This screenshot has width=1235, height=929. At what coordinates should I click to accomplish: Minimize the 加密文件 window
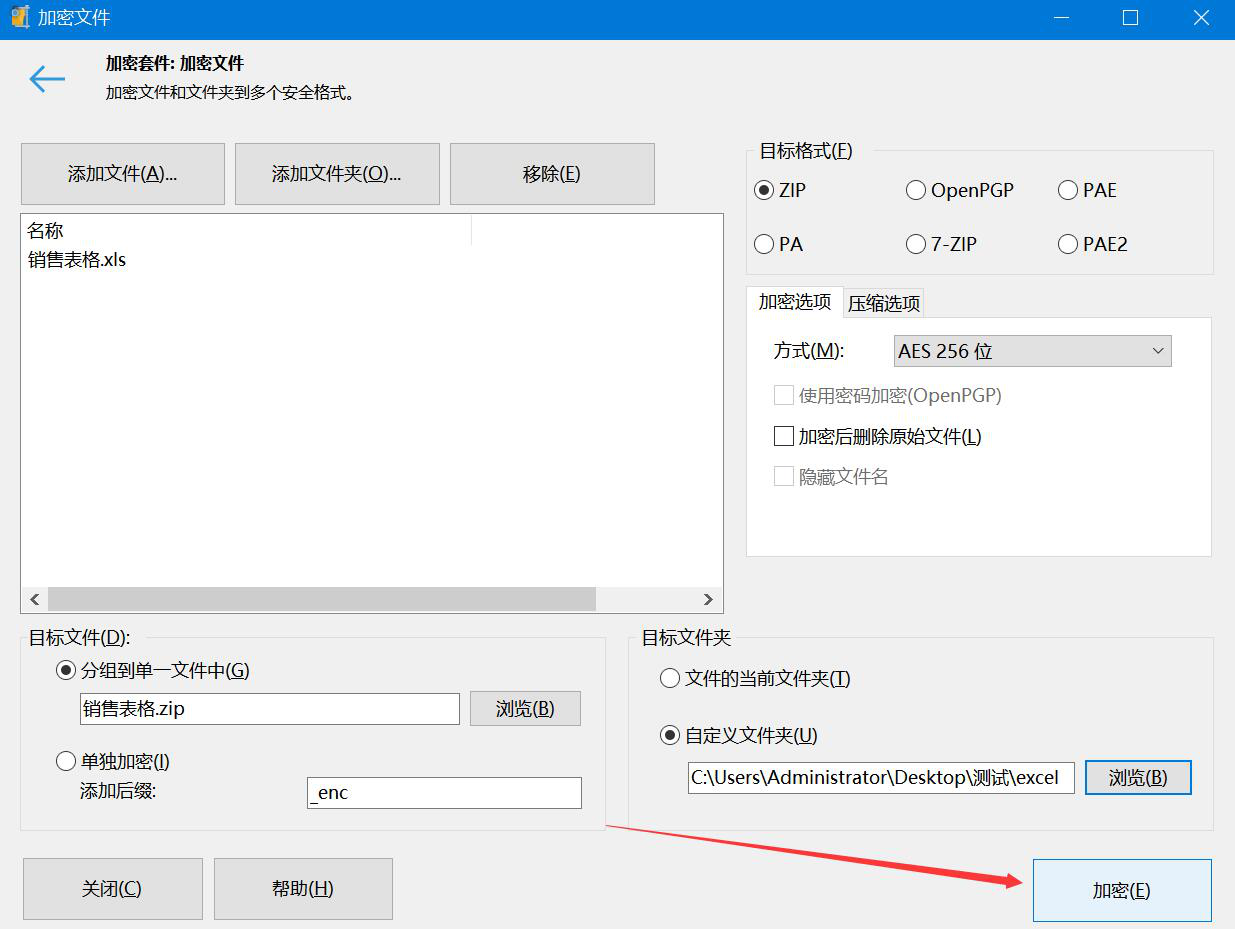pyautogui.click(x=1060, y=18)
